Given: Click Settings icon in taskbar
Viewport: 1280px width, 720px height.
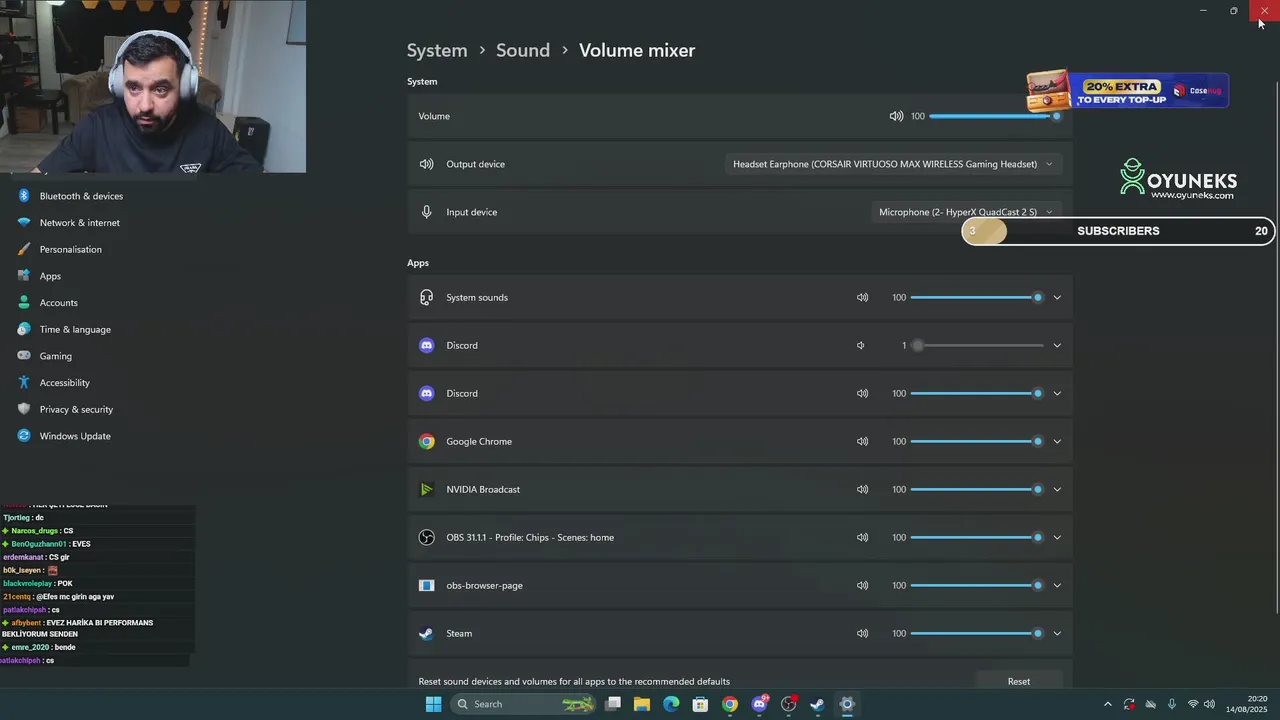Looking at the screenshot, I should 847,704.
